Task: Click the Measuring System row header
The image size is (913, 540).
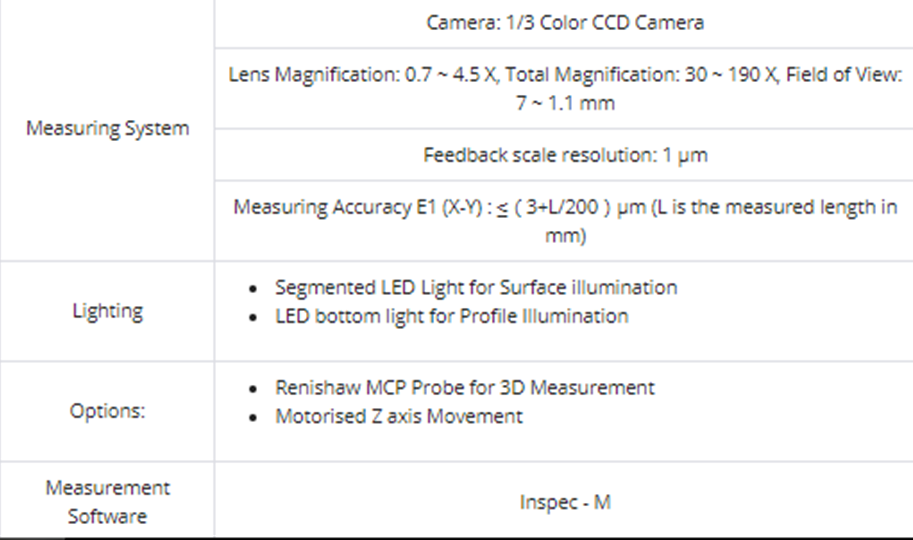Action: (107, 129)
